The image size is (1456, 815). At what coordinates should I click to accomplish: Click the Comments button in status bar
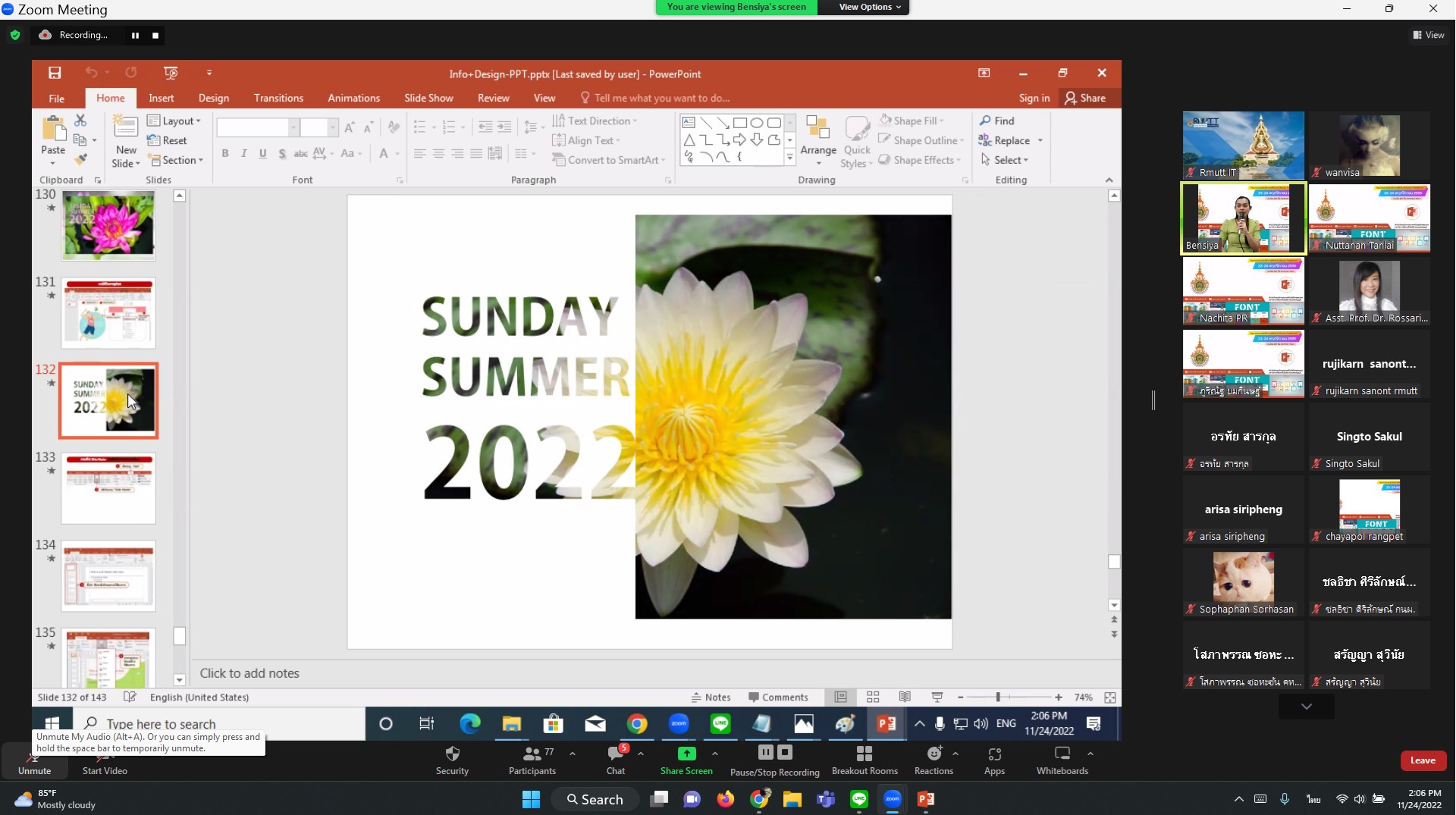778,697
